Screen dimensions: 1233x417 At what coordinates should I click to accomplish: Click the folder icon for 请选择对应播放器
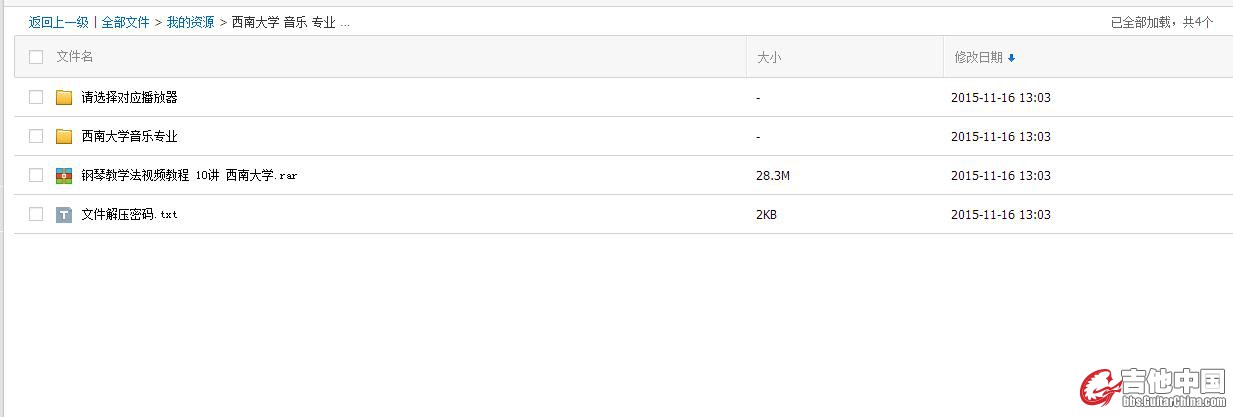pos(64,97)
